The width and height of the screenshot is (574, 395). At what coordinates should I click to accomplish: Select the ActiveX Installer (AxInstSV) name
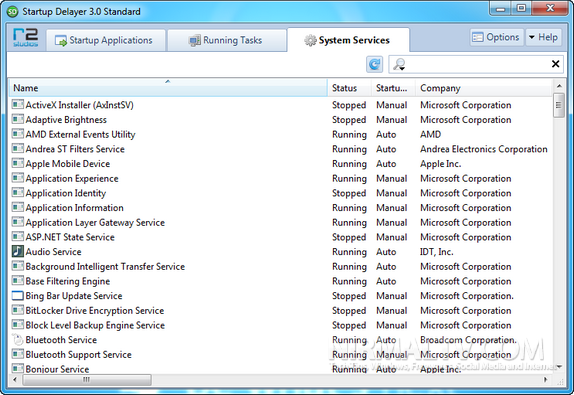click(79, 105)
